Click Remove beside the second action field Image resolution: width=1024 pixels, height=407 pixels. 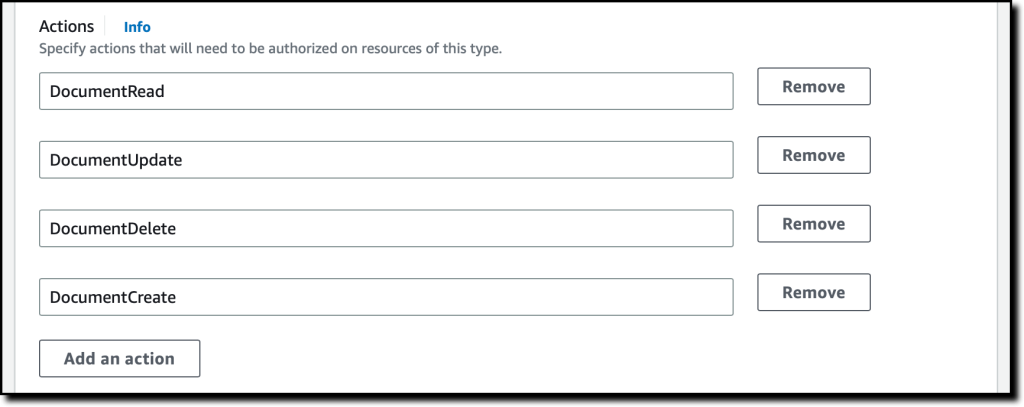(813, 155)
